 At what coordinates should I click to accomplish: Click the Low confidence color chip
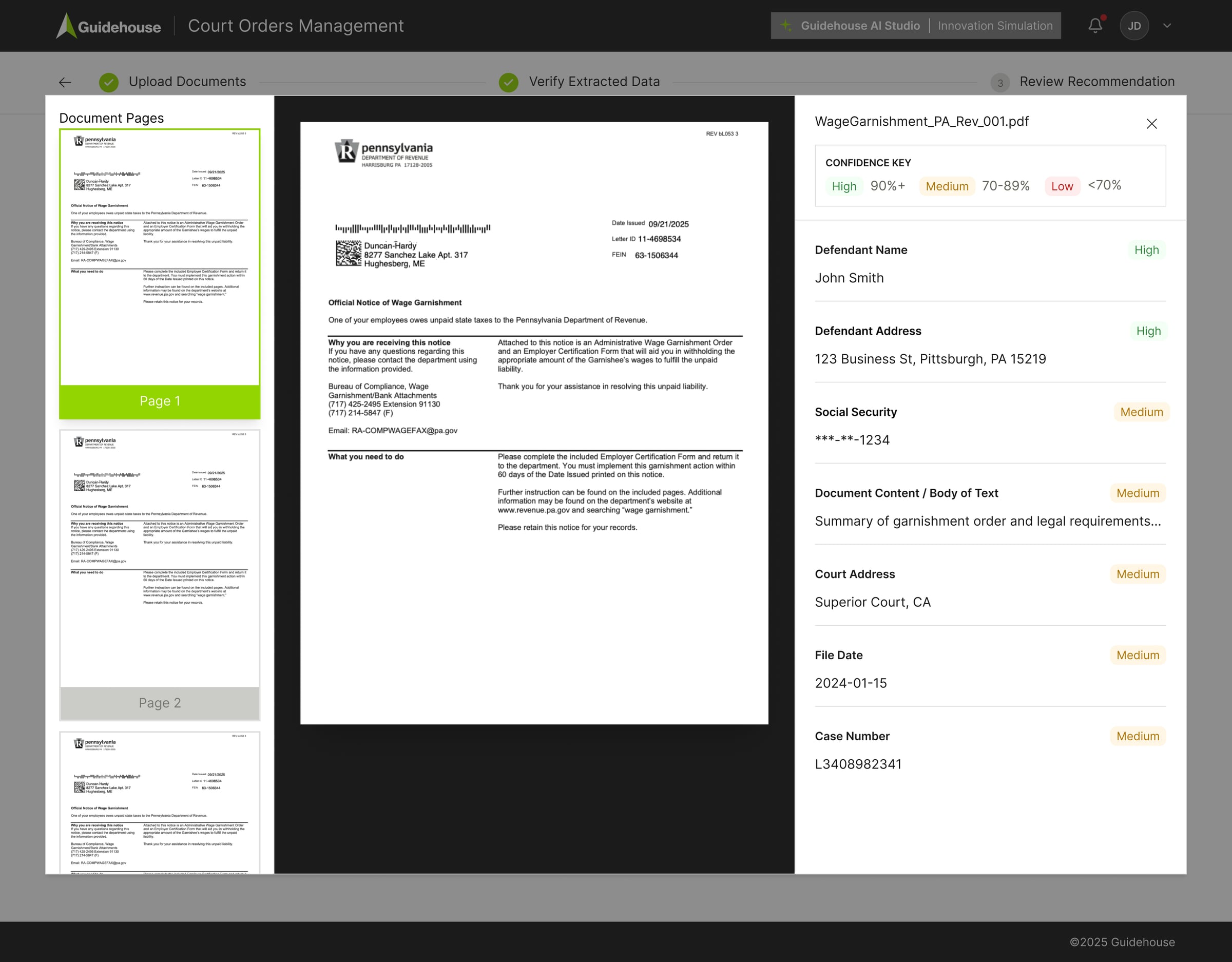[1062, 186]
